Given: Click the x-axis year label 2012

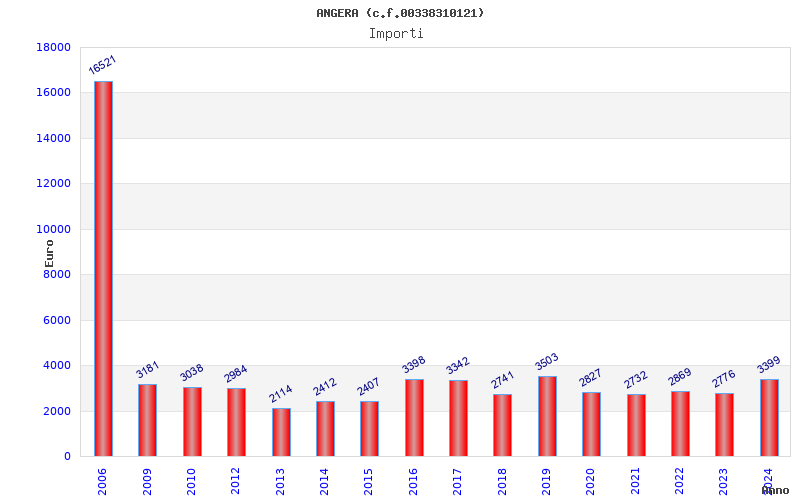Looking at the screenshot, I should click(236, 482).
